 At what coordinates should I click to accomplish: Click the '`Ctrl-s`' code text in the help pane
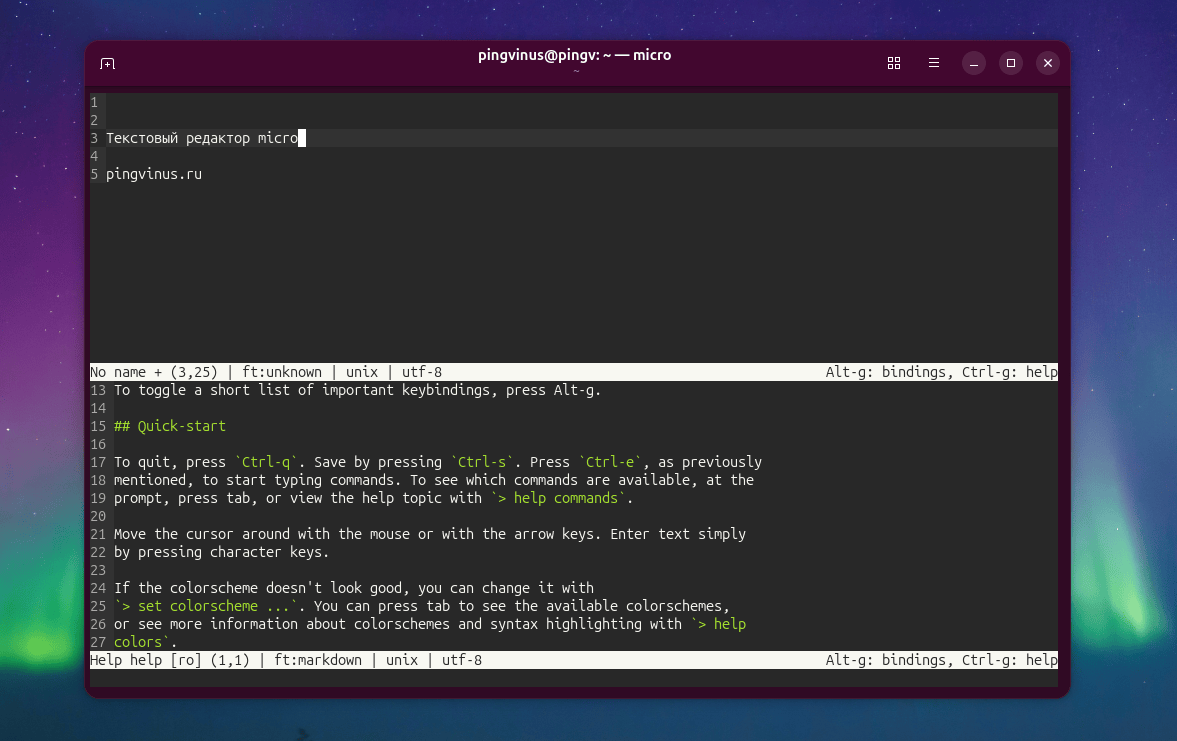482,462
